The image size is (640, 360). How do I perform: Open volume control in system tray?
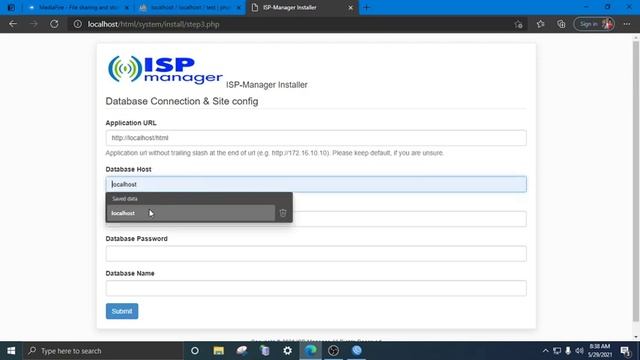coord(580,351)
